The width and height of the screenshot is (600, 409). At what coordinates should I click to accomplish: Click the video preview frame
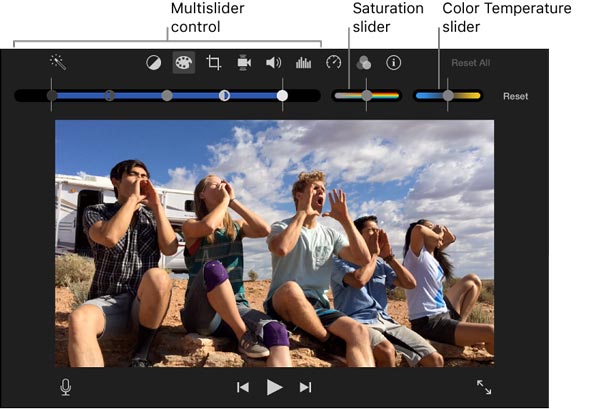274,244
